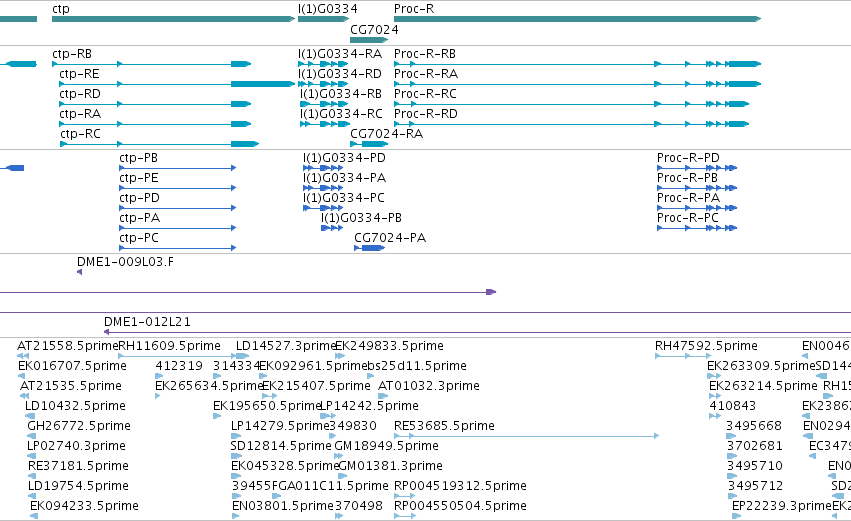Open transcript Proc-R-RD
The height and width of the screenshot is (521, 851).
pos(426,114)
